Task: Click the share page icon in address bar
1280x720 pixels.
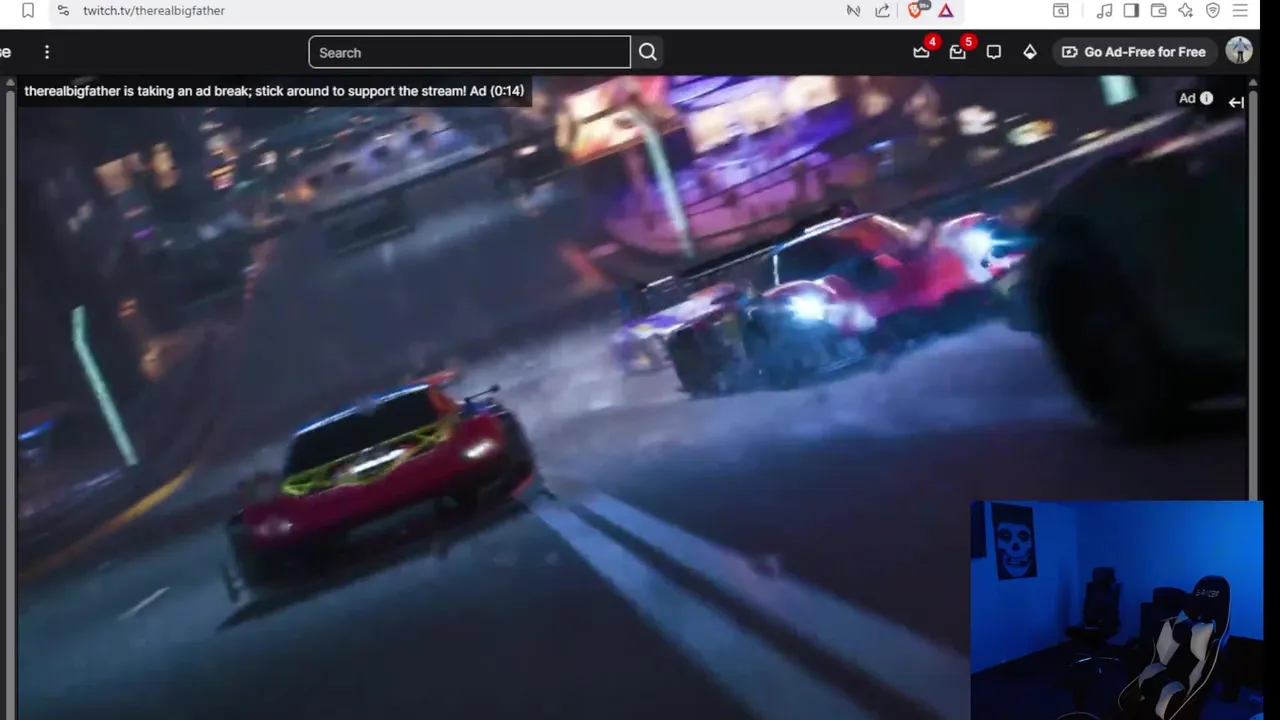Action: point(882,11)
